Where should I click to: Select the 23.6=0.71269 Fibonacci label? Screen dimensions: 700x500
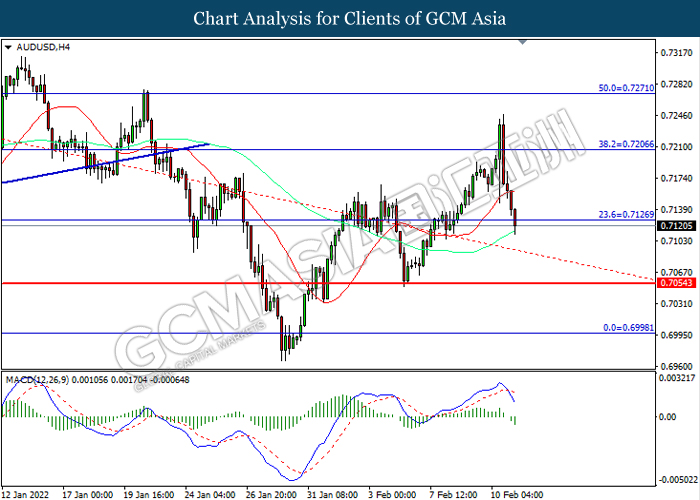(626, 215)
